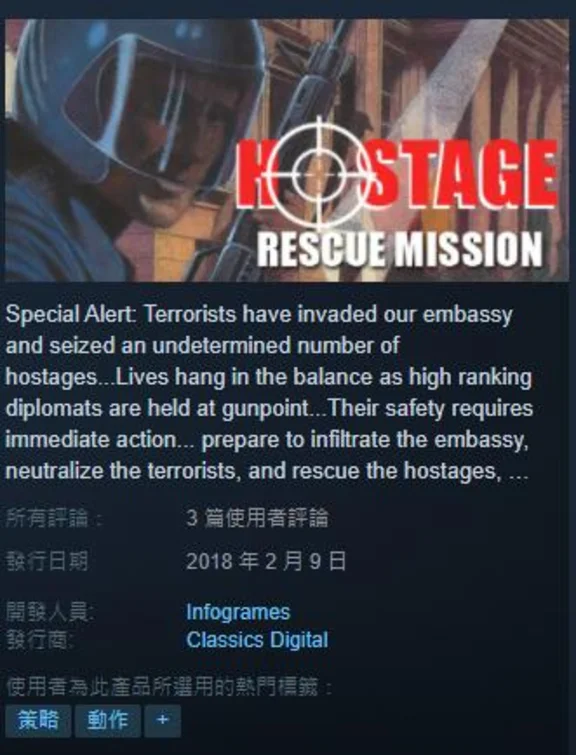
Task: Click the 2018 年 2 月 9 日 release date
Action: 266,561
